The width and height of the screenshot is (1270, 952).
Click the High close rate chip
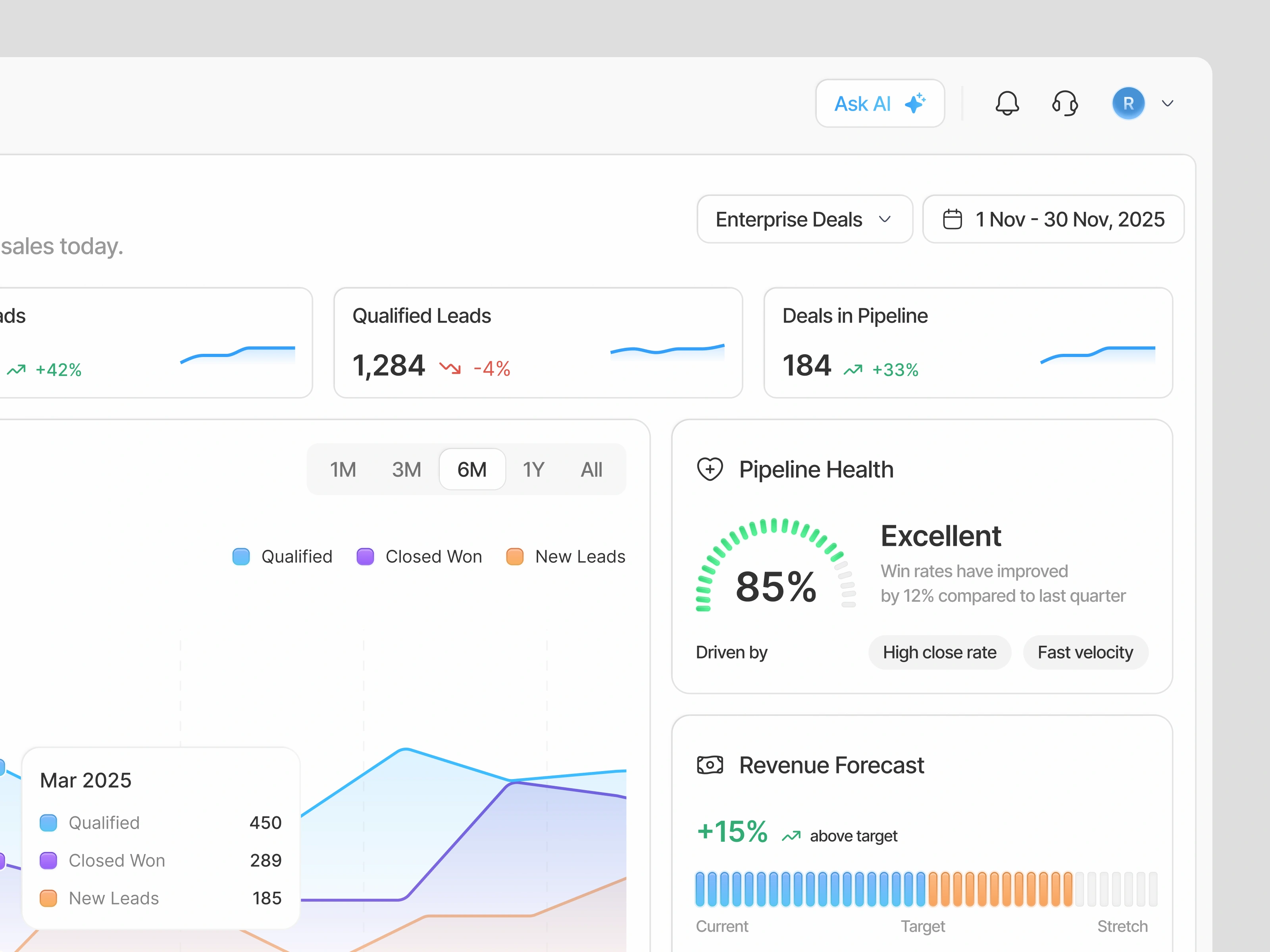pyautogui.click(x=939, y=653)
